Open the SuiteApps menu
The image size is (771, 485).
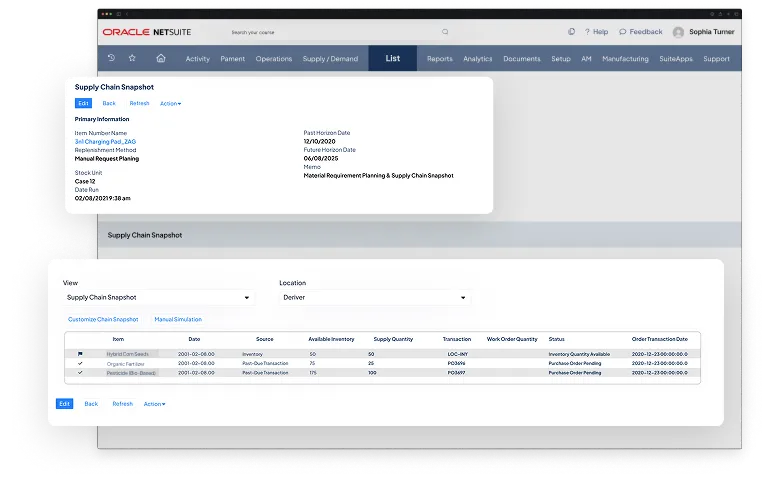click(x=676, y=59)
